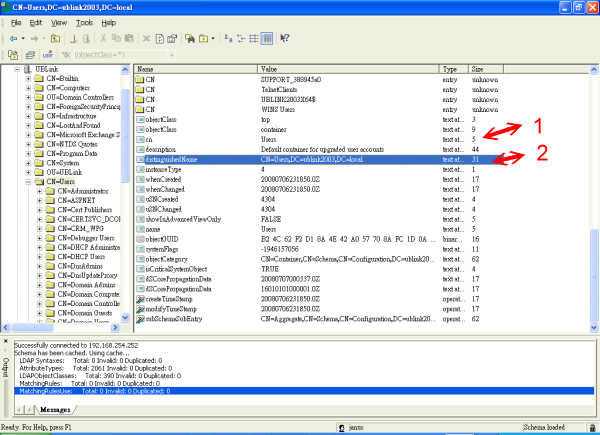Select CN=DnsAdmins in the tree
The width and height of the screenshot is (600, 435).
(x=80, y=266)
